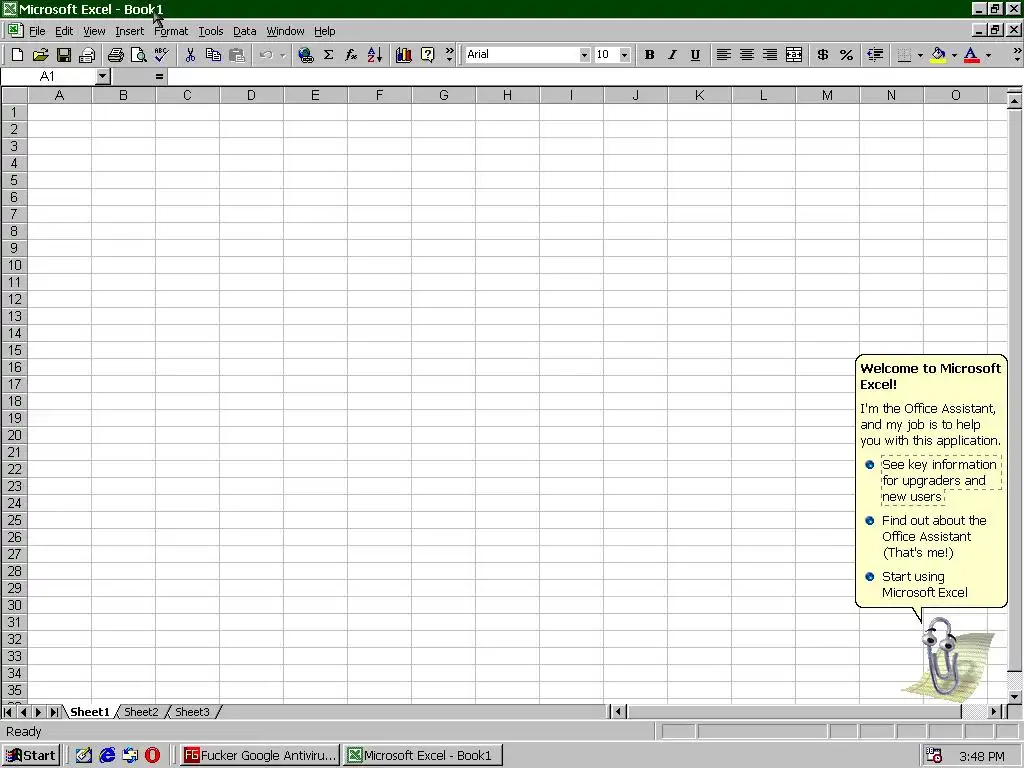Open the Paste Function fx icon
This screenshot has width=1024, height=768.
tap(351, 55)
